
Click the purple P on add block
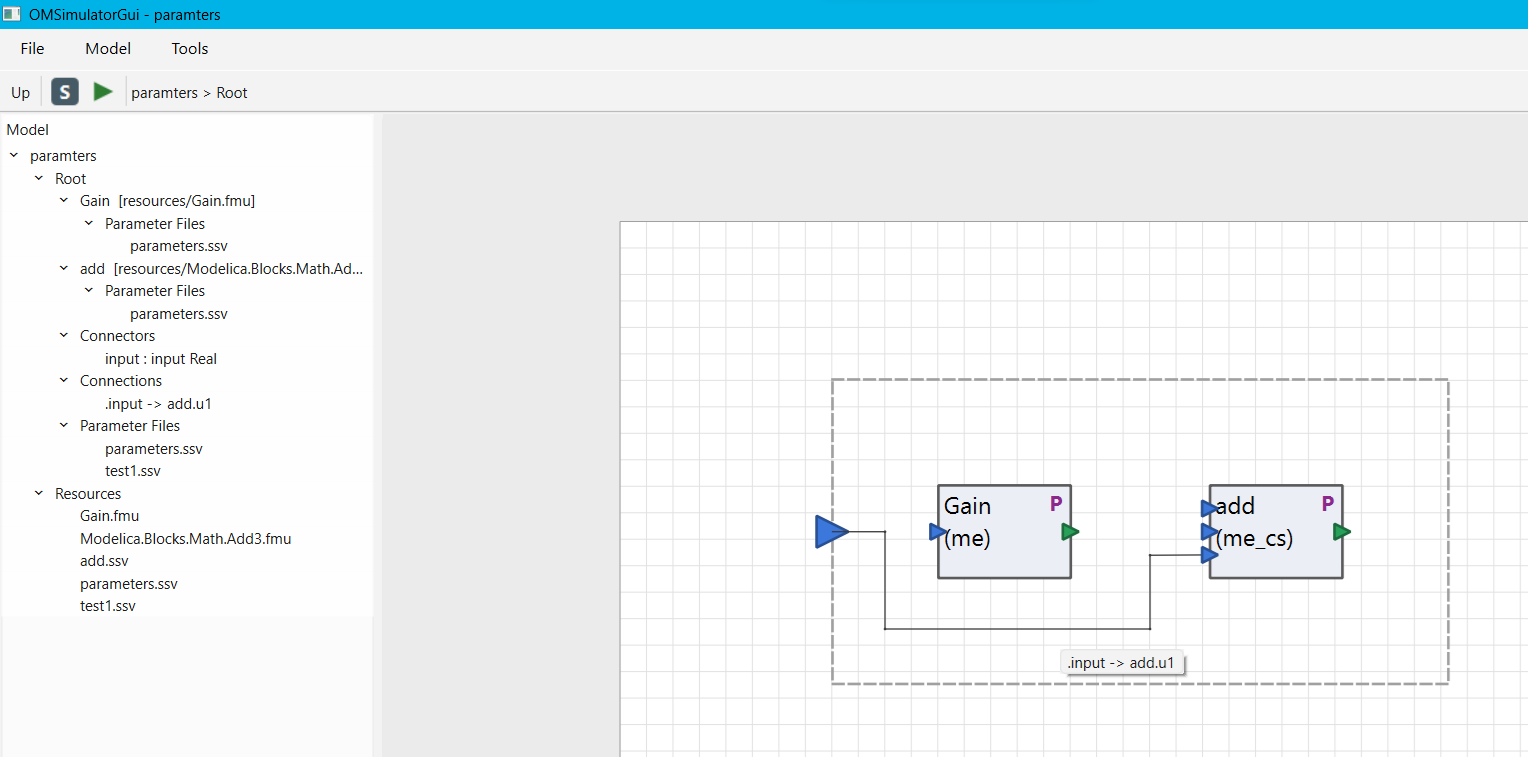point(1328,504)
